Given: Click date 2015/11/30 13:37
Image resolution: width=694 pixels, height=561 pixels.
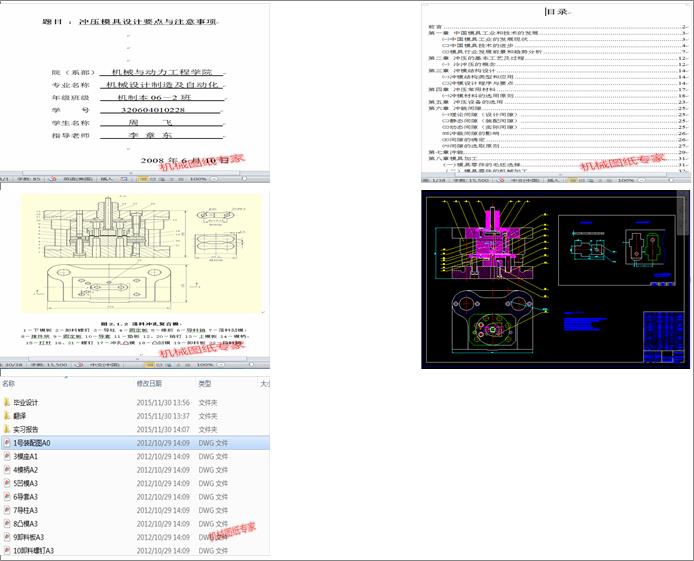Looking at the screenshot, I should coord(163,416).
